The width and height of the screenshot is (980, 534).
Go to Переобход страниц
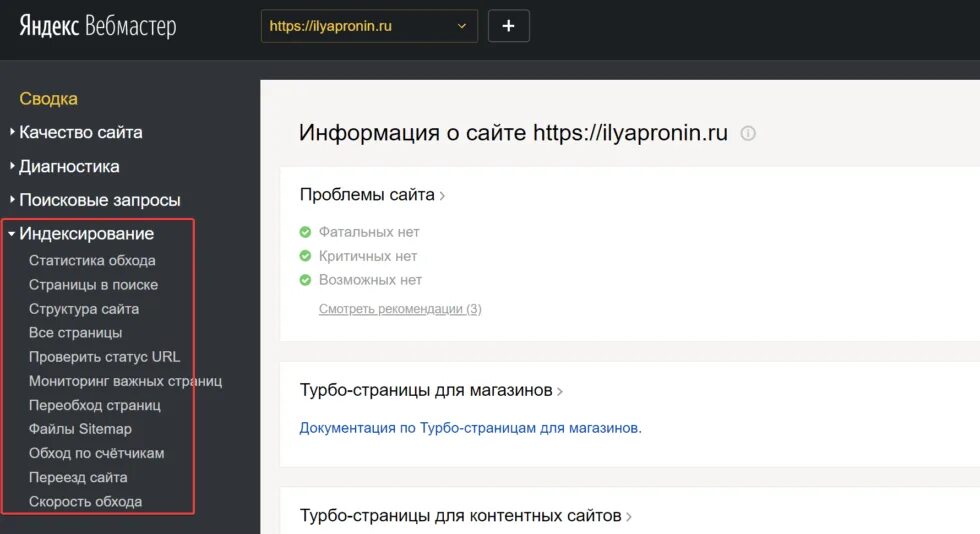click(x=94, y=405)
